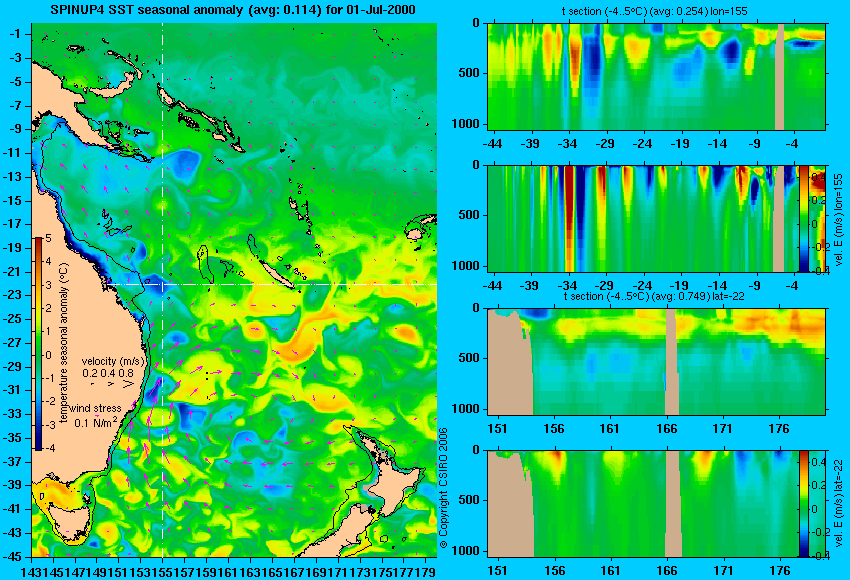Click the temperature anomaly color bar on the map
The width and height of the screenshot is (850, 580).
pyautogui.click(x=38, y=344)
